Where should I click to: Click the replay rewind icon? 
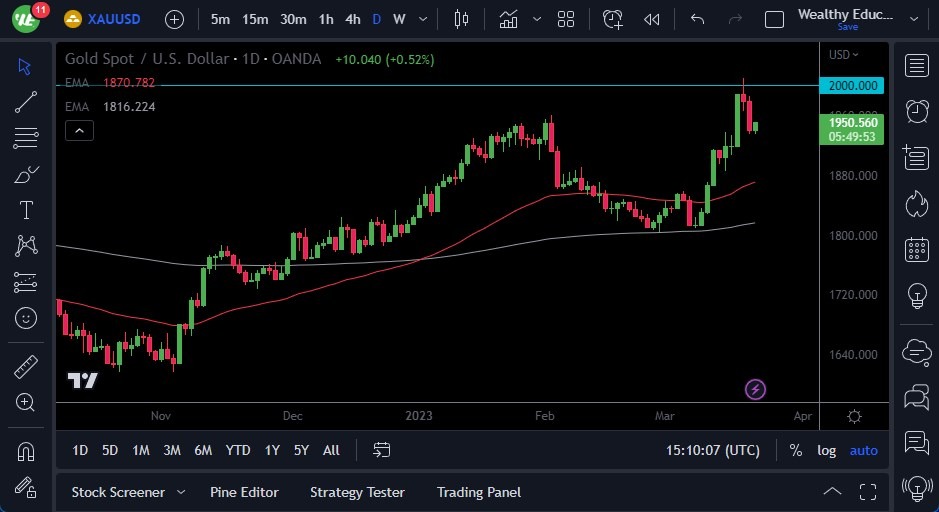pos(652,19)
